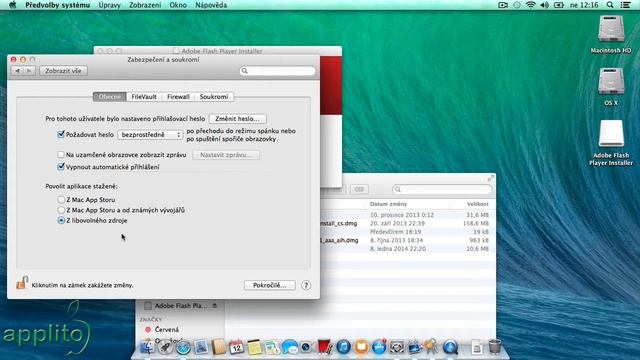Select the Finder row dated Předevčírem 18:19
Viewport: 640px width, 360px height.
point(408,232)
